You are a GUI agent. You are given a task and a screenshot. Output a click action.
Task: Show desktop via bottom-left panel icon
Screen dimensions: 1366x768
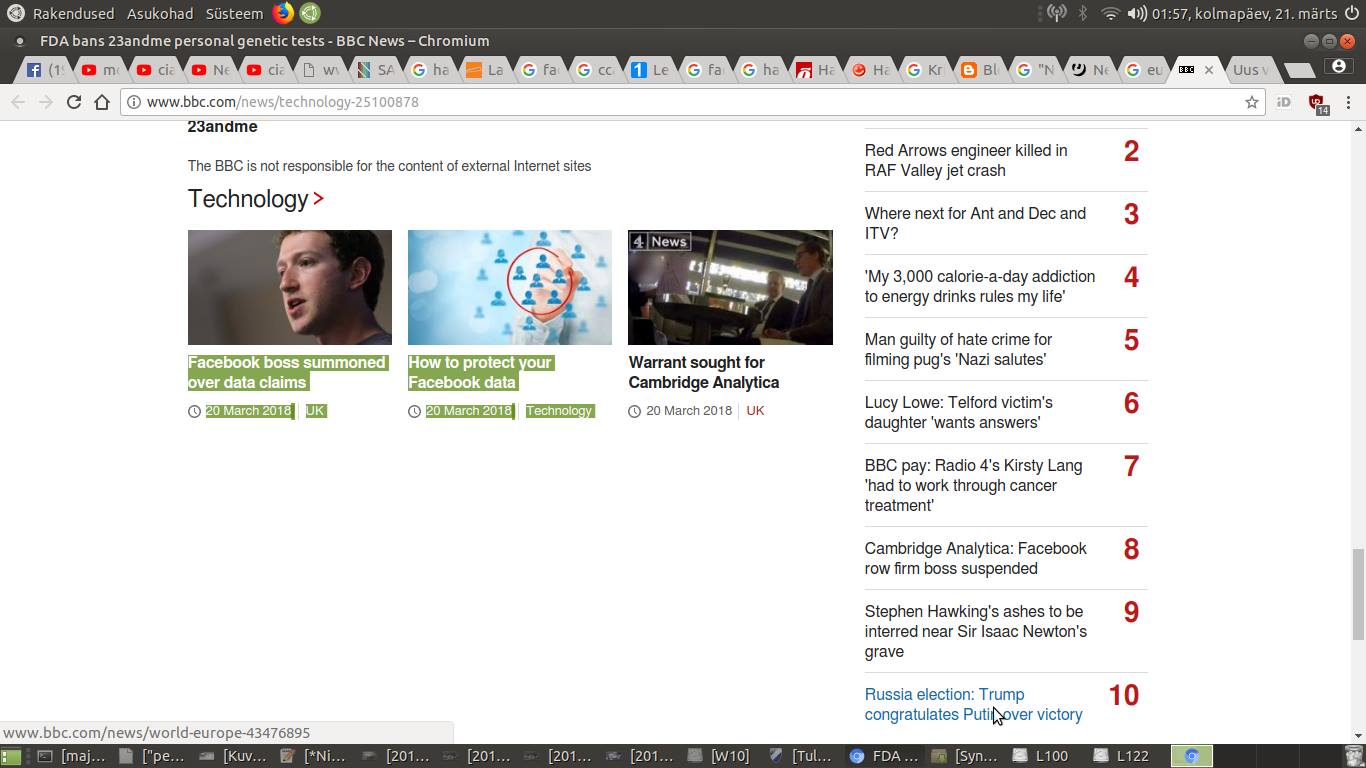(x=11, y=756)
